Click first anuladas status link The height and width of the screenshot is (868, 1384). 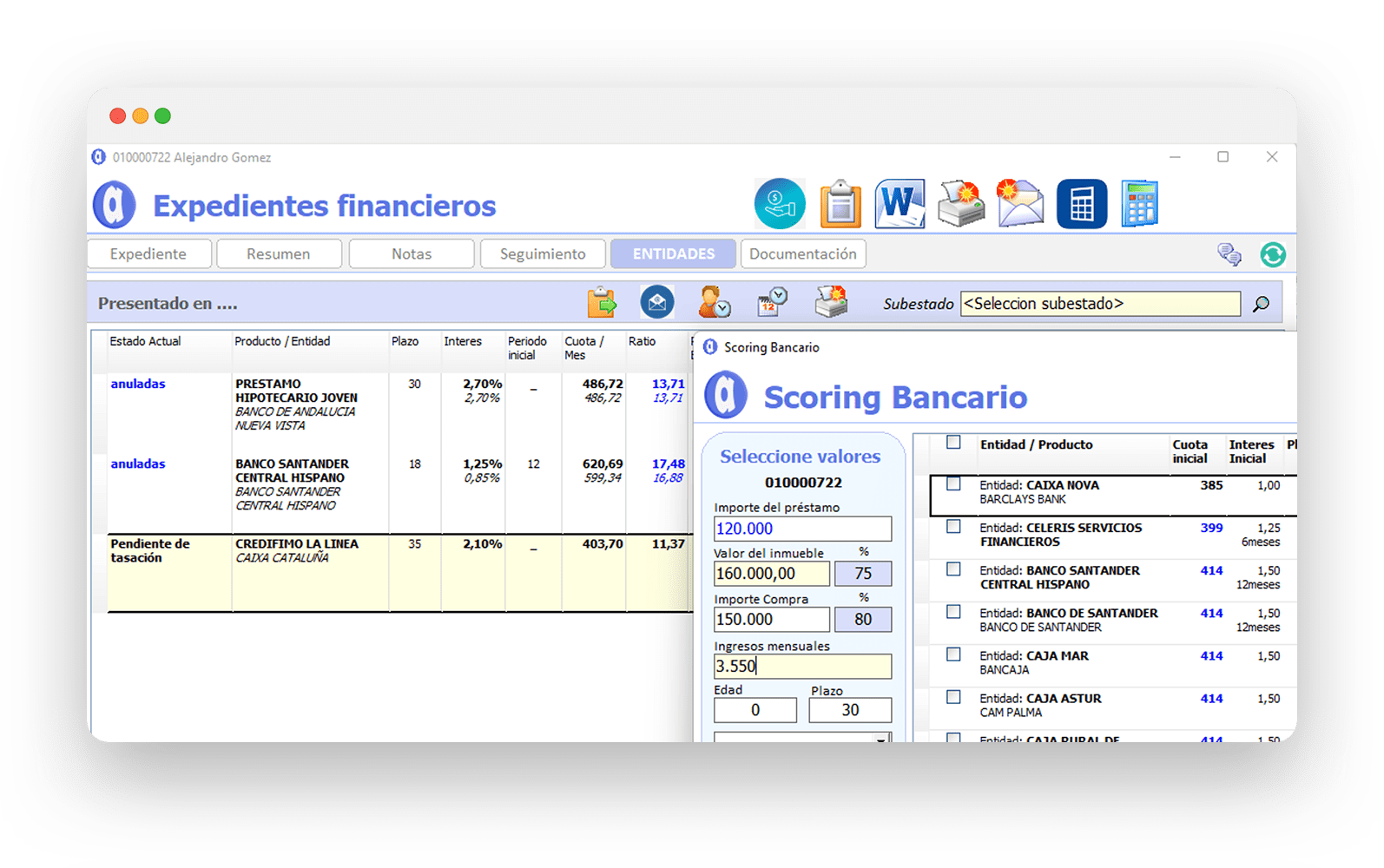(x=137, y=384)
